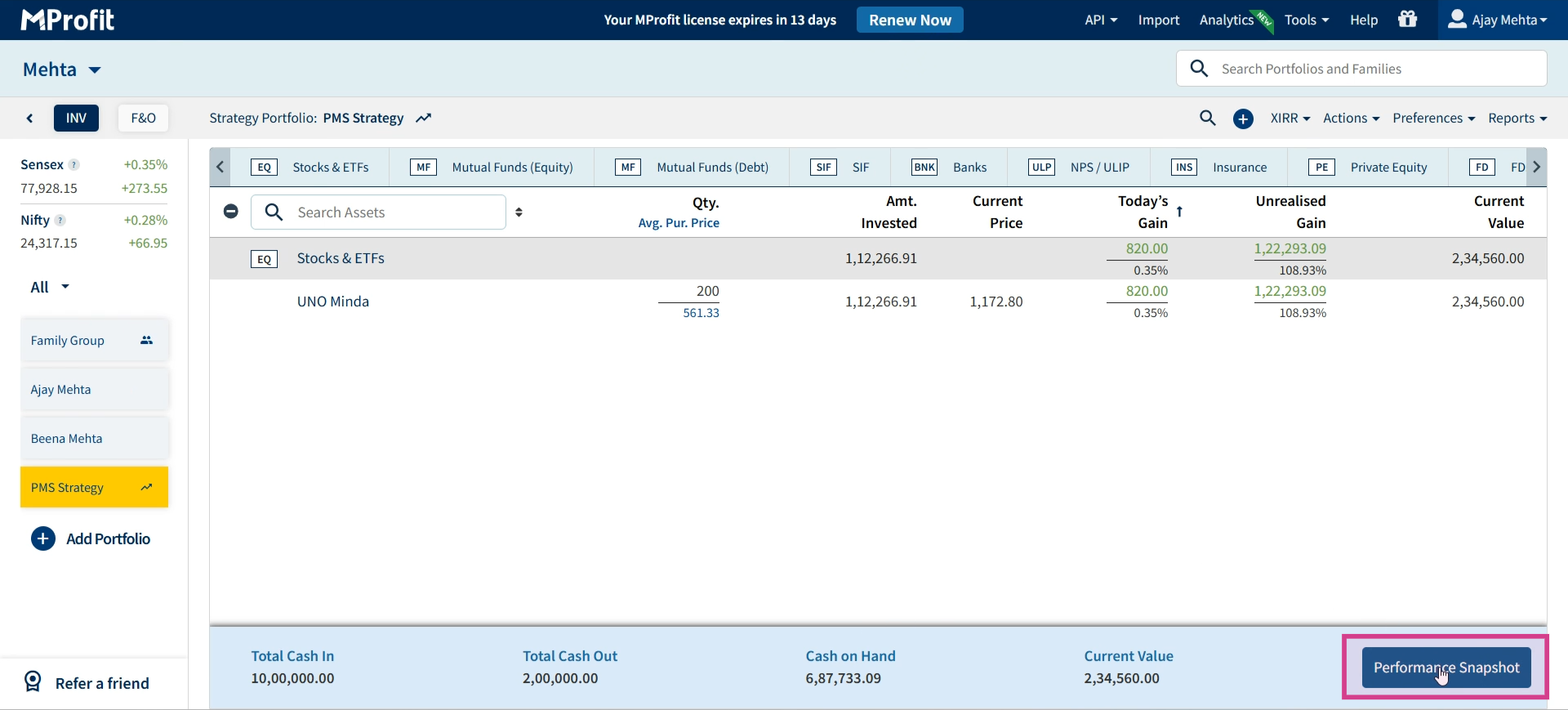Select the Ajay Mehta portfolio
The height and width of the screenshot is (710, 1568).
[x=95, y=389]
